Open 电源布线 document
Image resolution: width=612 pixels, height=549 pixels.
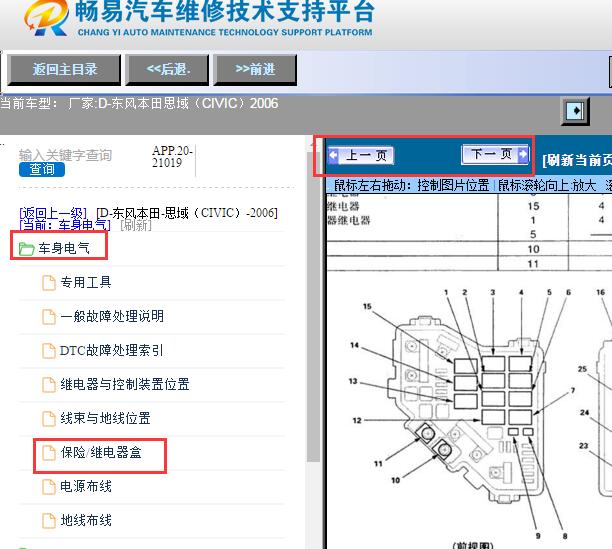[86, 486]
